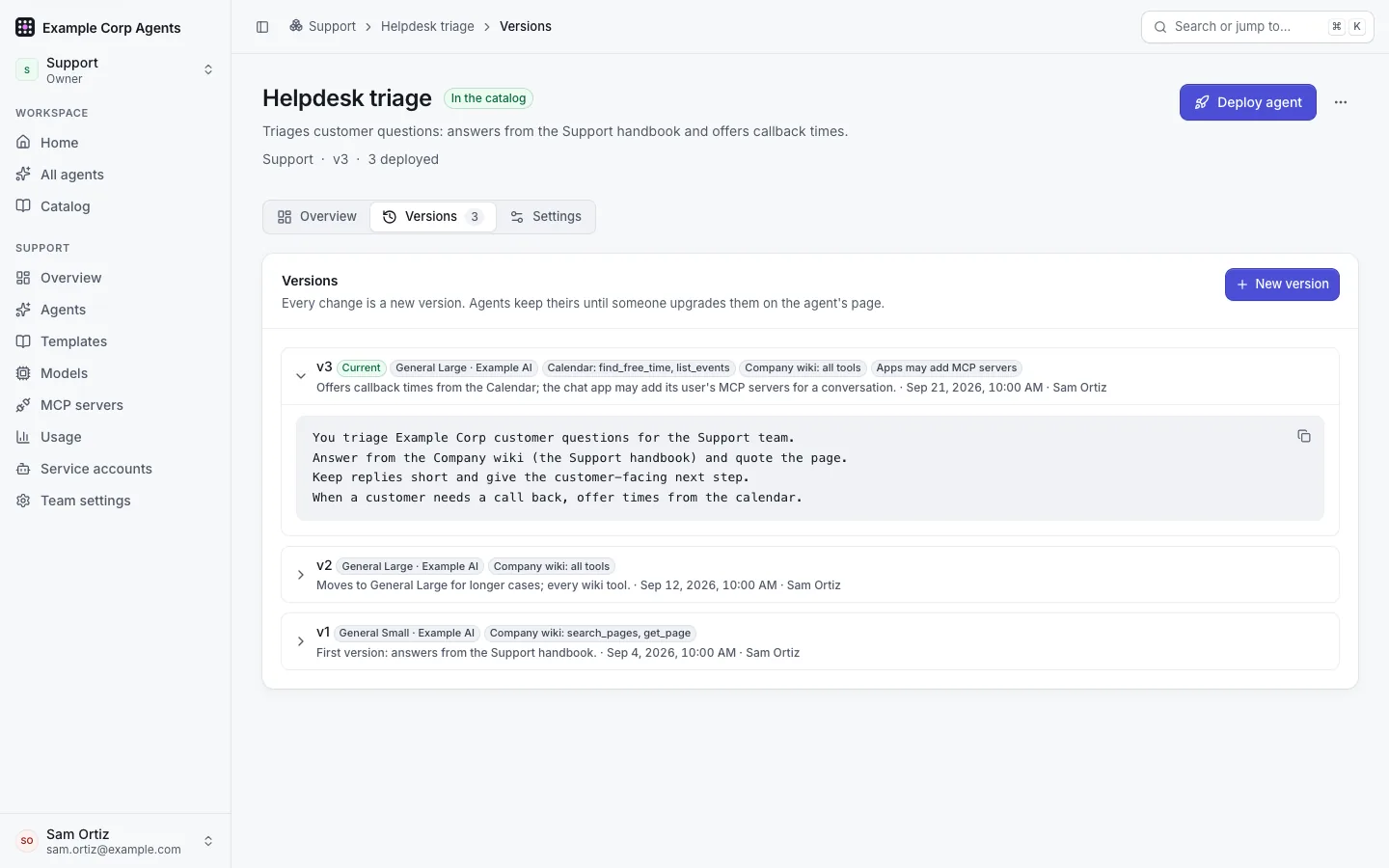
Task: Click the All agents sparkle icon
Action: point(23,175)
